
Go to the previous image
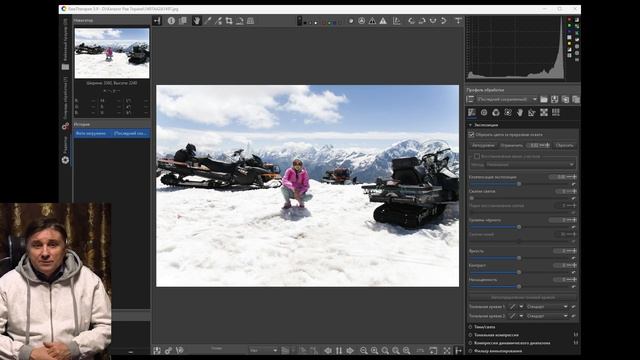click(x=328, y=350)
